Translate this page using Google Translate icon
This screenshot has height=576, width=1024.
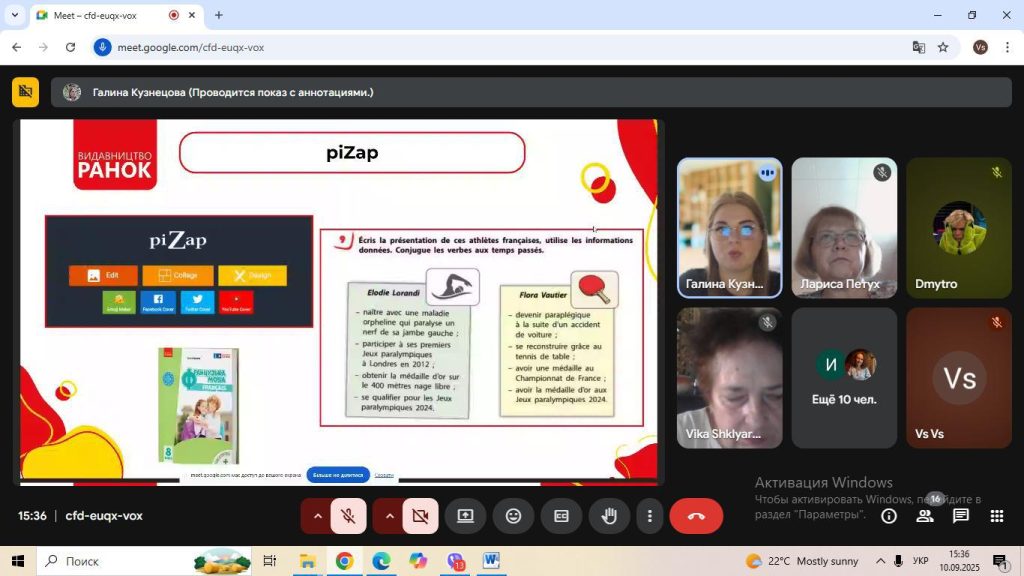click(x=919, y=47)
